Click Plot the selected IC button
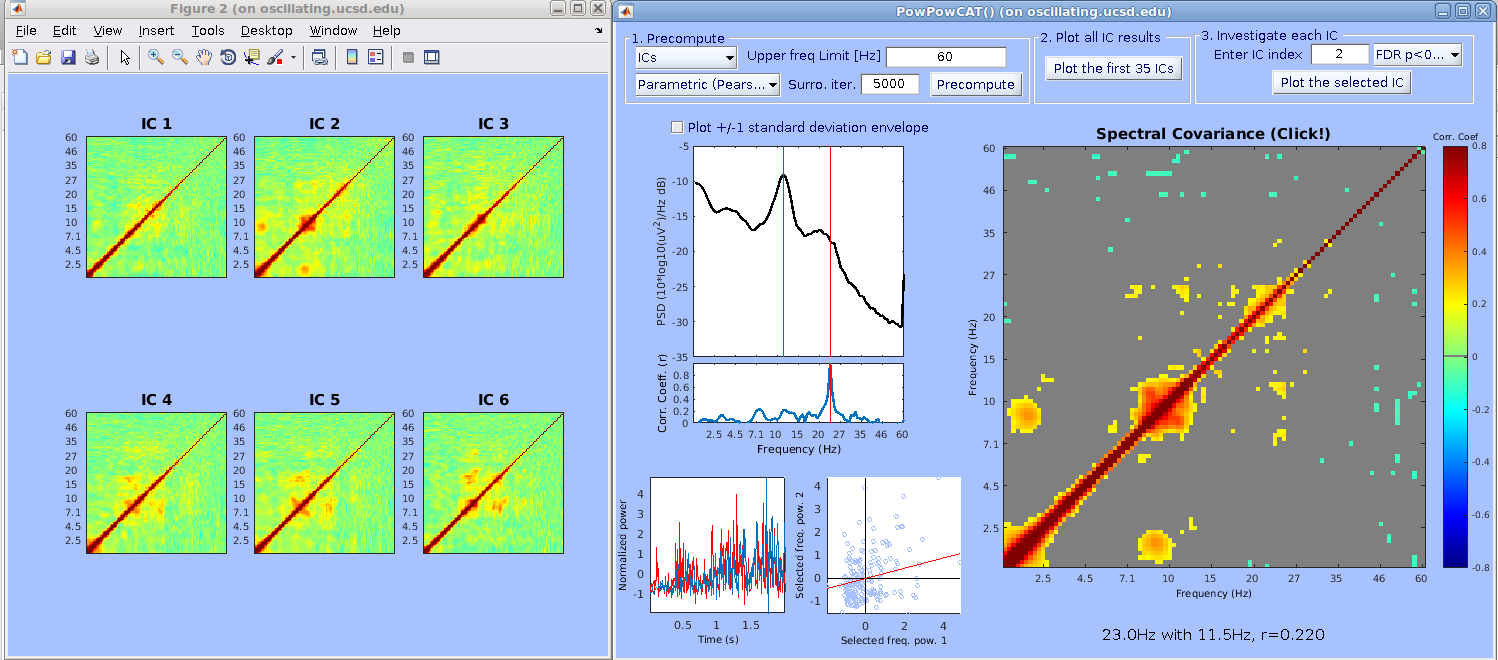1498x660 pixels. tap(1341, 82)
